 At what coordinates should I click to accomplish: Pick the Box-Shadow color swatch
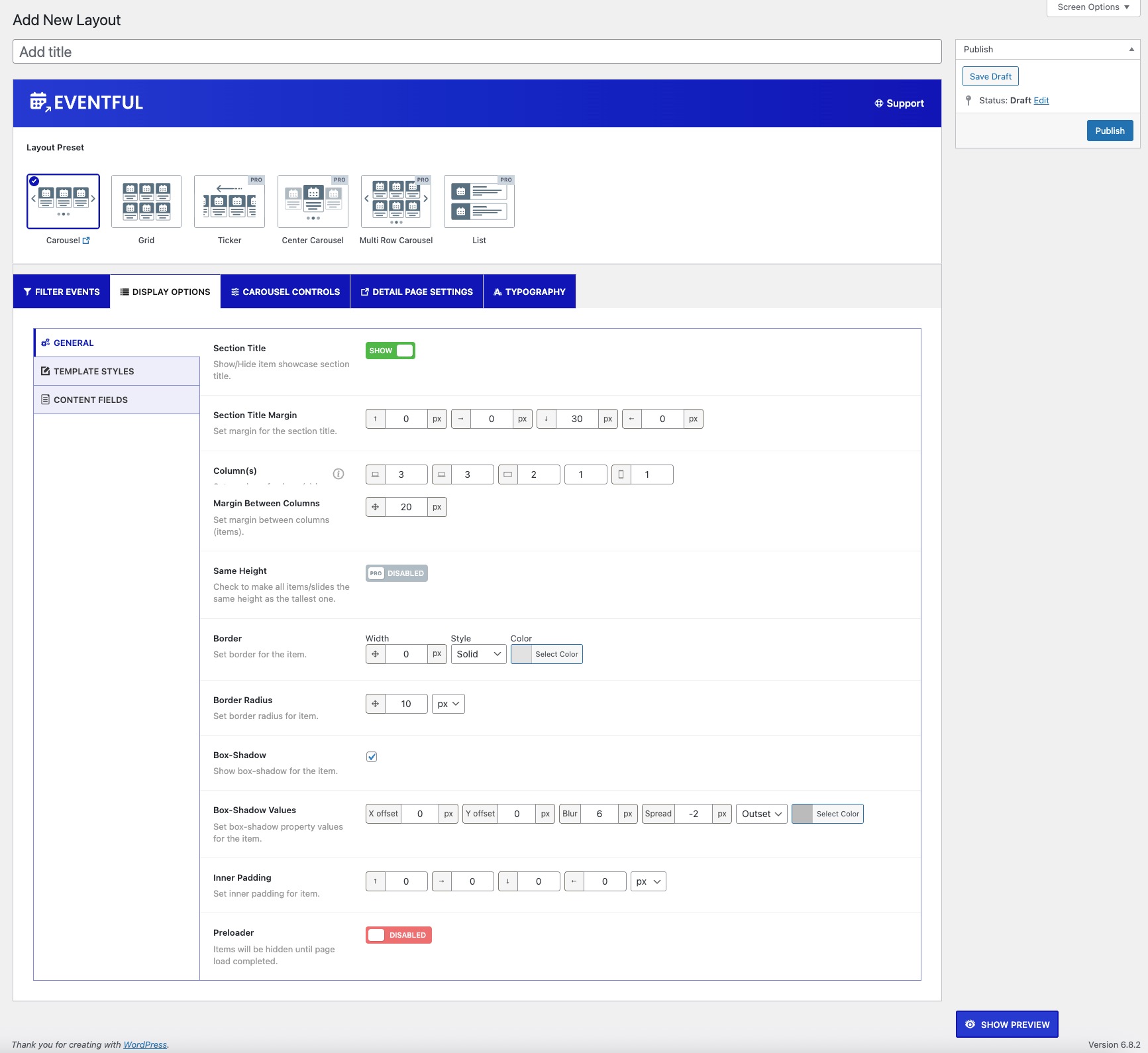(x=803, y=814)
